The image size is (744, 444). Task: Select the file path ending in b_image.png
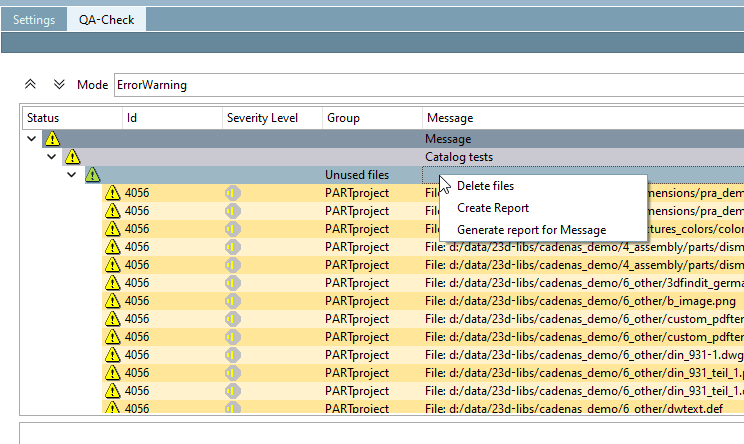(x=580, y=301)
